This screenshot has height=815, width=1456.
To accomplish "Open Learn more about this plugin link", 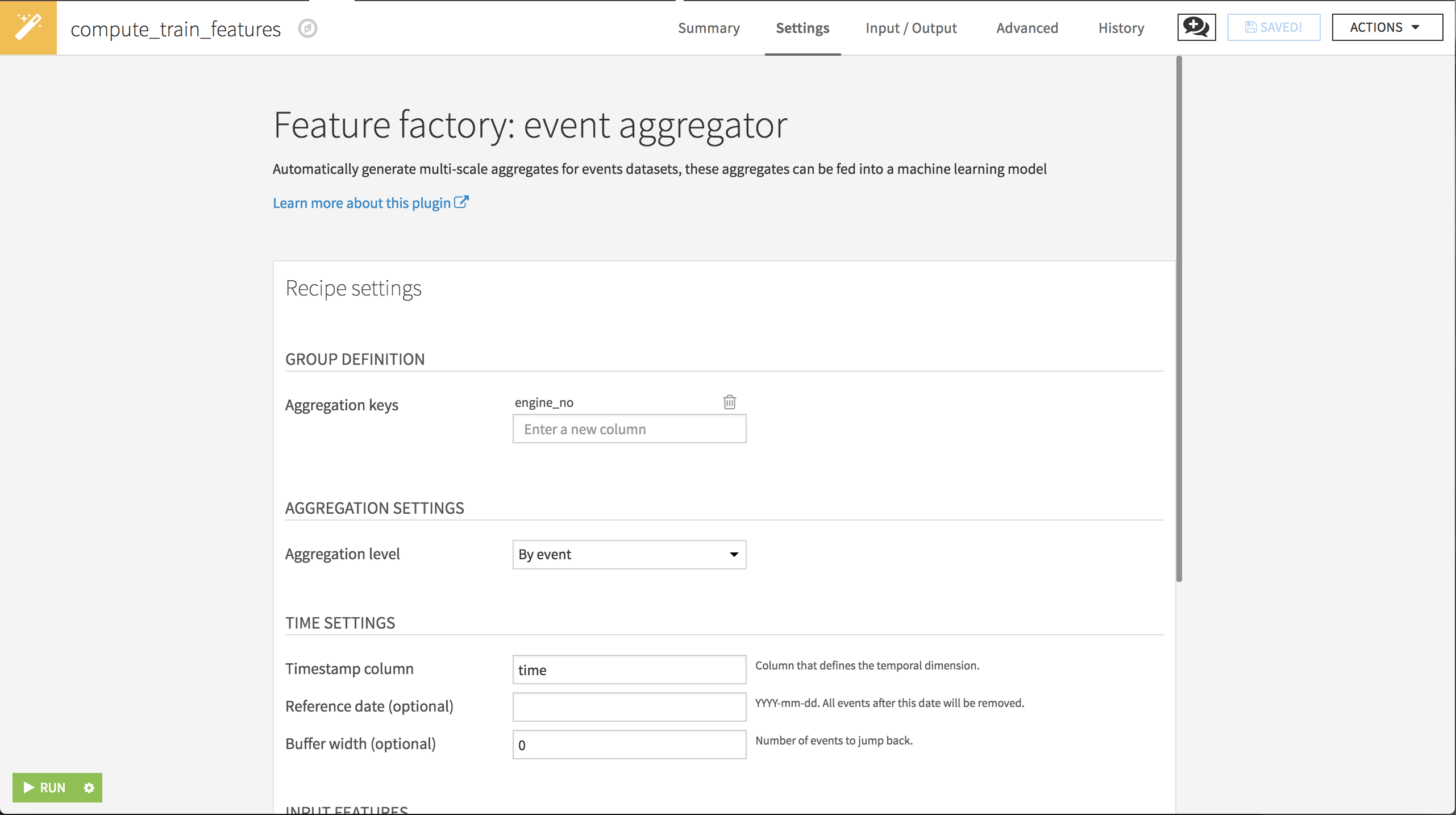I will [x=362, y=203].
